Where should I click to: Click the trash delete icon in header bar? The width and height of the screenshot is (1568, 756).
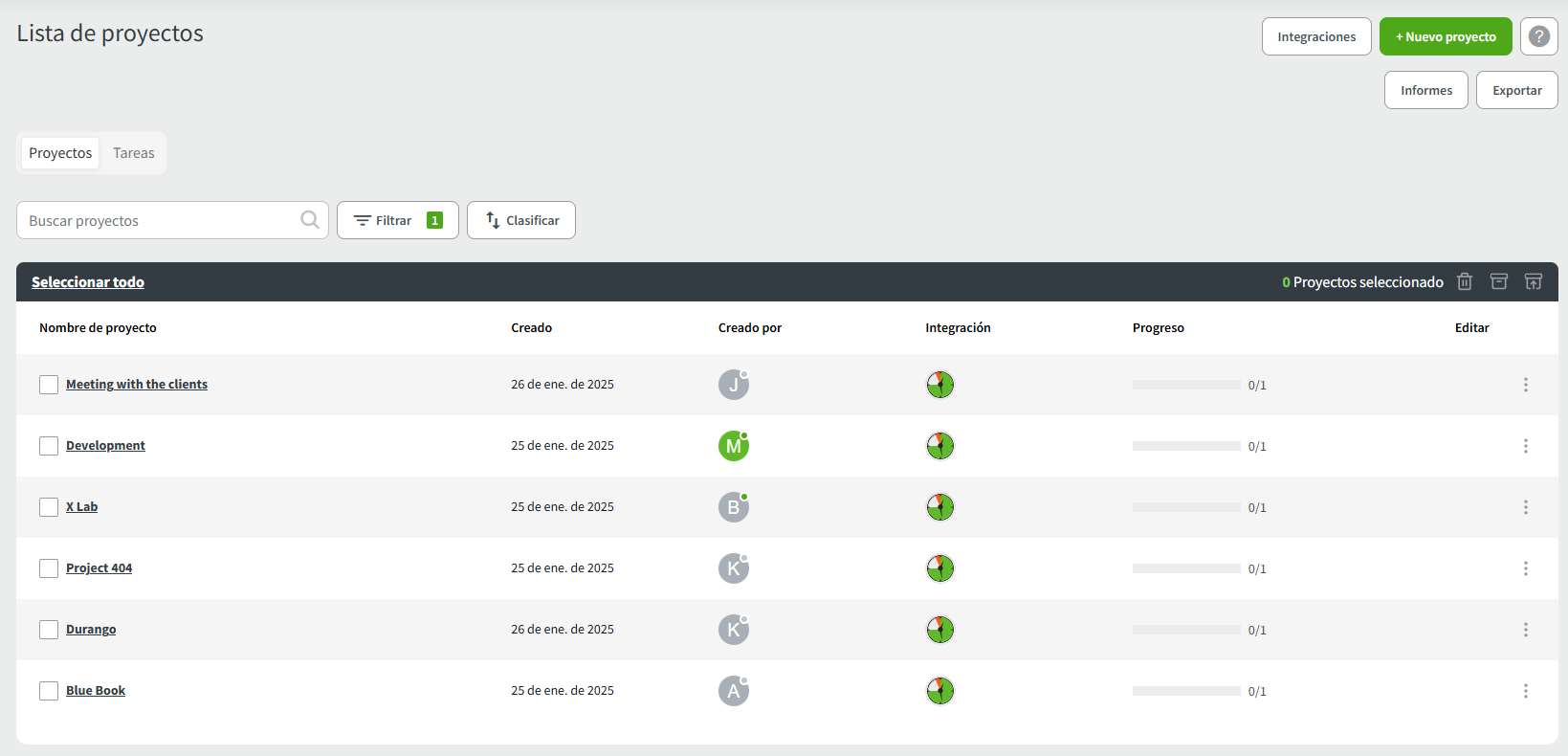tap(1464, 281)
